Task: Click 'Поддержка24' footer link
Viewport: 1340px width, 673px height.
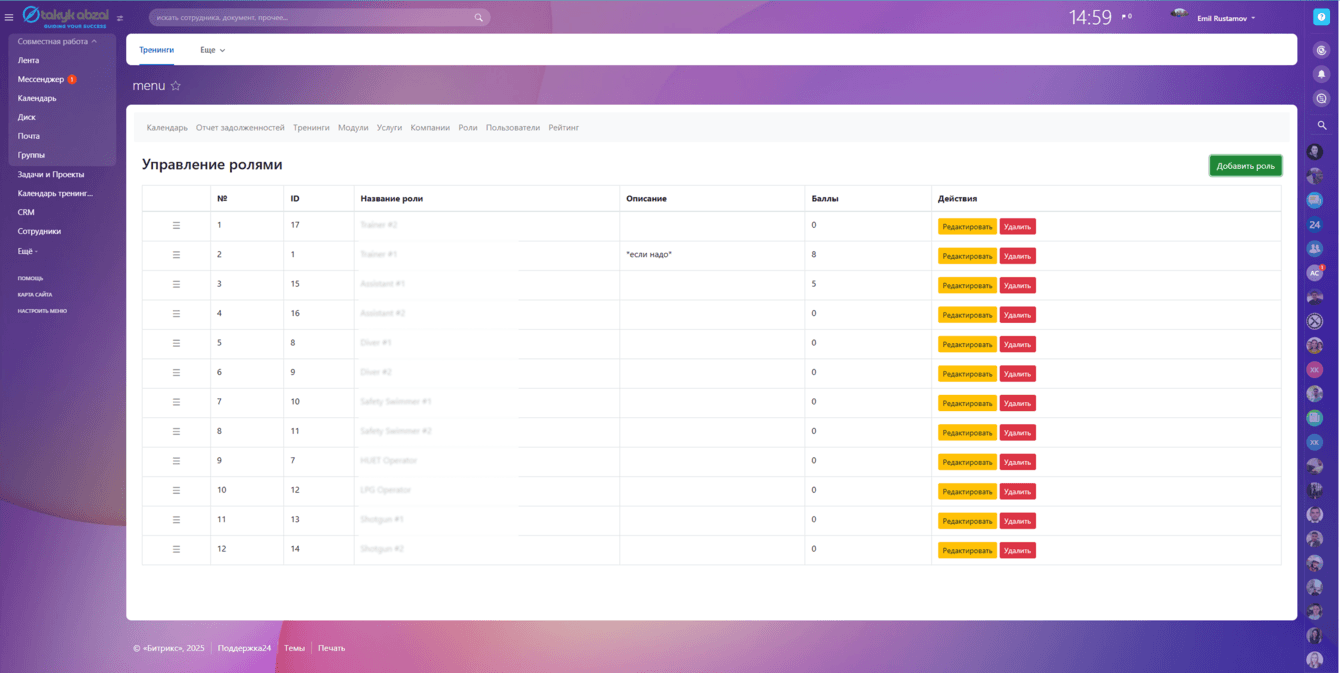Action: (x=244, y=648)
